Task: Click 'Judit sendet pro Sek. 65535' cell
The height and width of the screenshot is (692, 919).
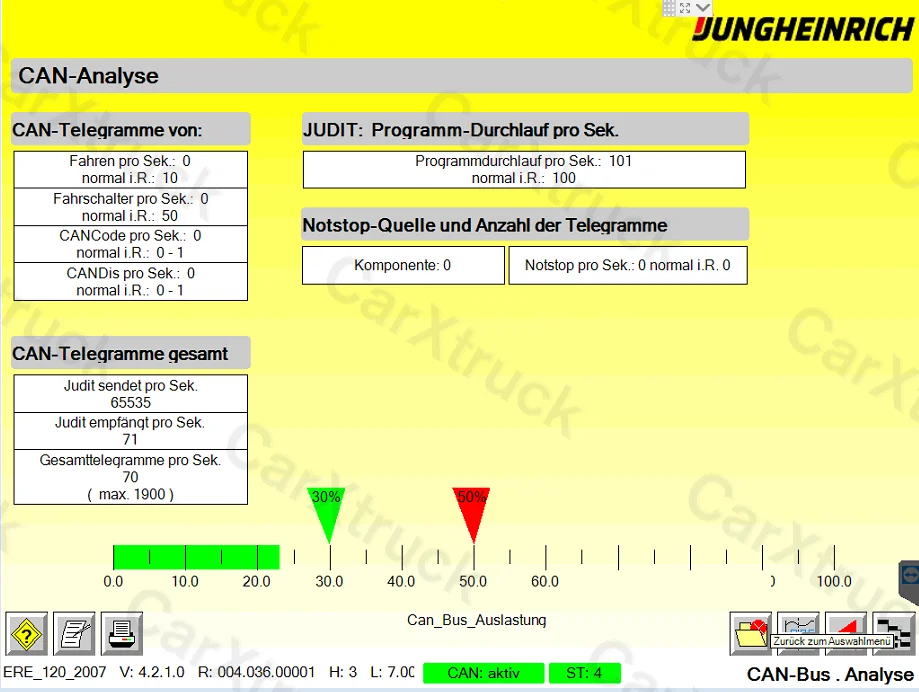Action: pyautogui.click(x=131, y=394)
